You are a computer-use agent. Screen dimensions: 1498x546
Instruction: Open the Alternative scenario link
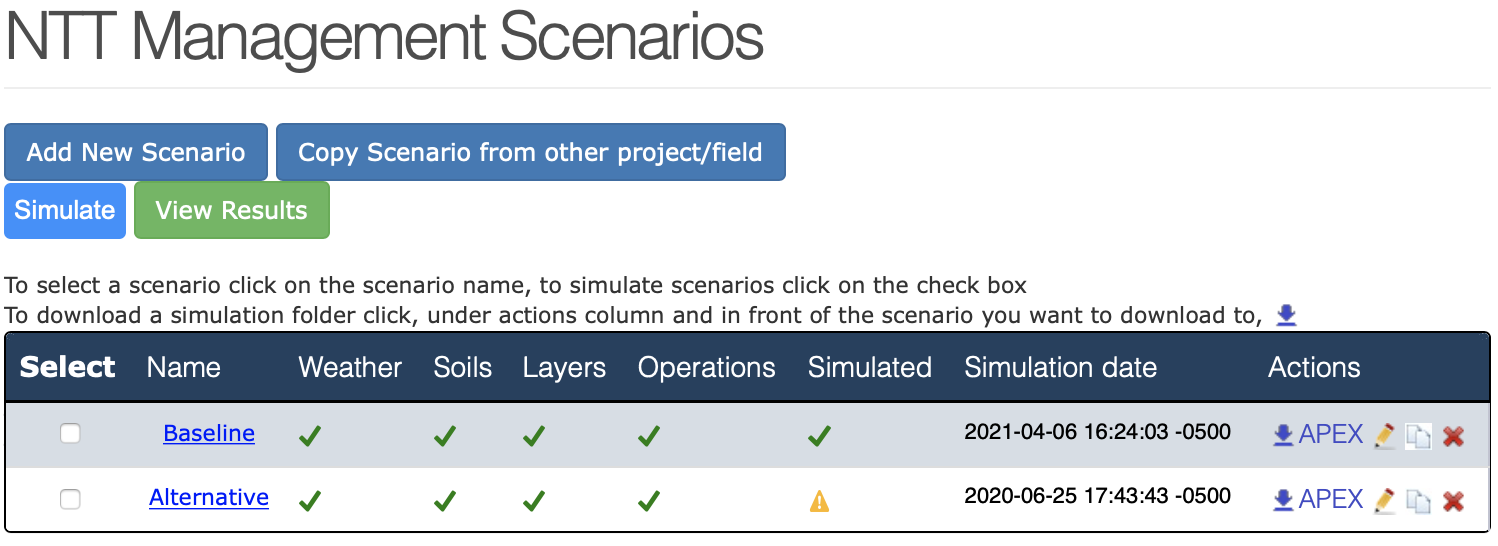tap(209, 497)
